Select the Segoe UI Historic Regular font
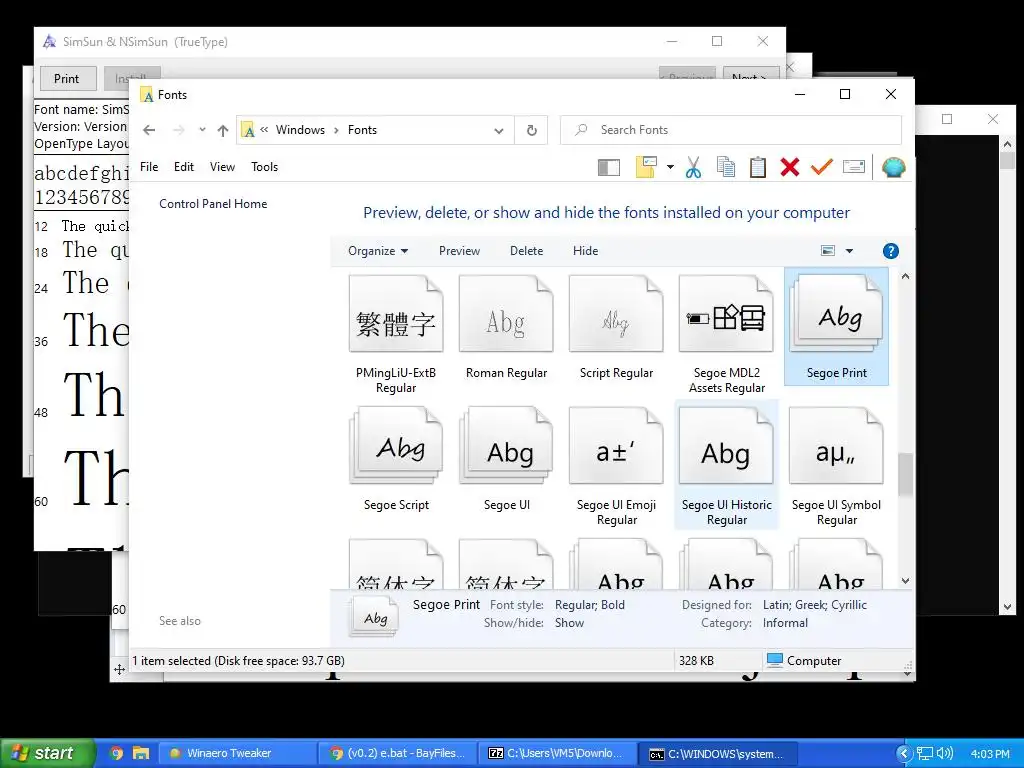The width and height of the screenshot is (1024, 768). [x=726, y=465]
